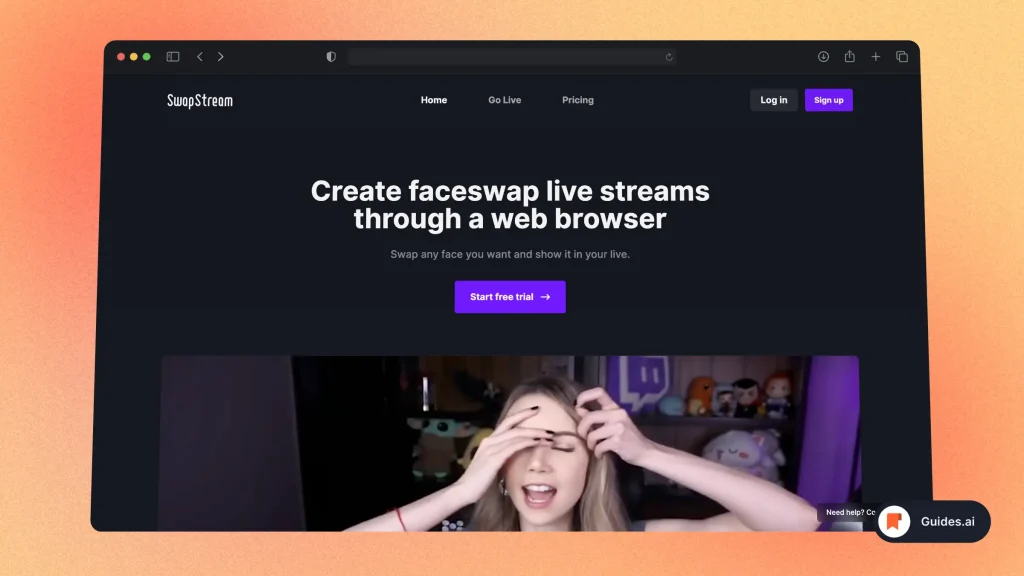Open the privacy shield report icon
The image size is (1024, 576).
pyautogui.click(x=331, y=57)
